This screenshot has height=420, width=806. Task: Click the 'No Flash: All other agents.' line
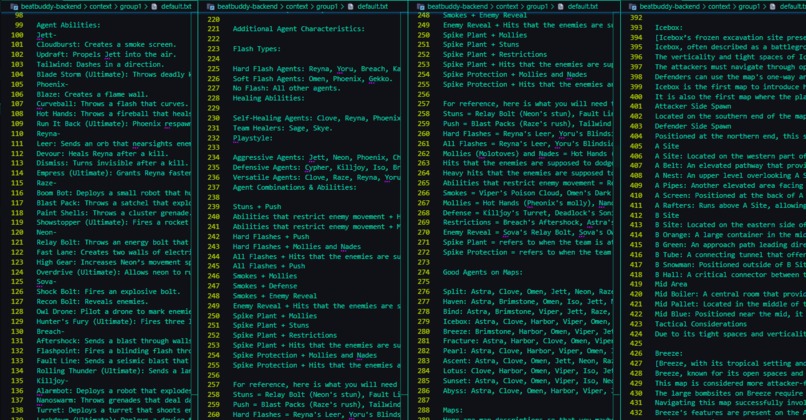[286, 88]
